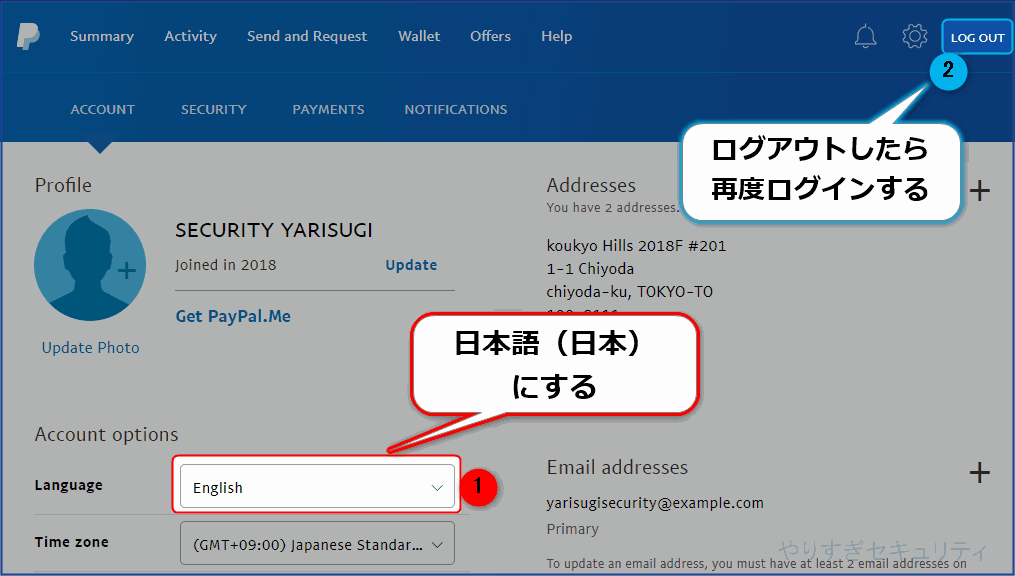Open the Offers menu item
This screenshot has height=576, width=1015.
pyautogui.click(x=490, y=36)
